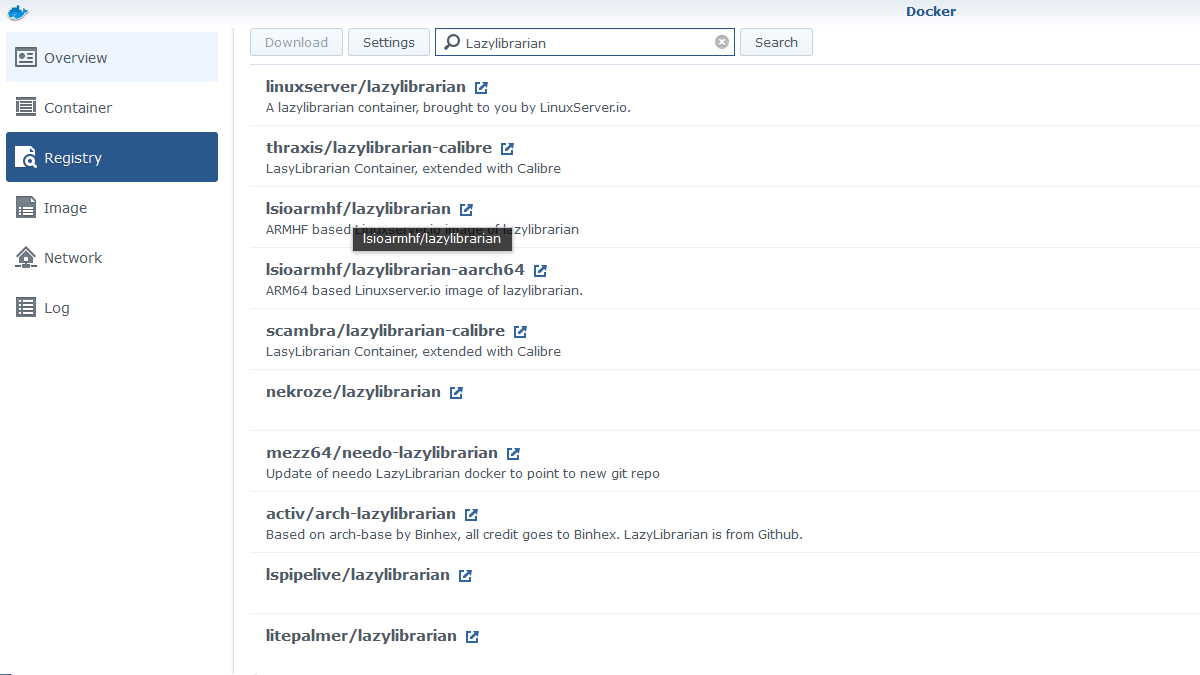Open lspipelive/lazylibrarian external link icon
Screen dimensions: 1200x675
click(465, 576)
